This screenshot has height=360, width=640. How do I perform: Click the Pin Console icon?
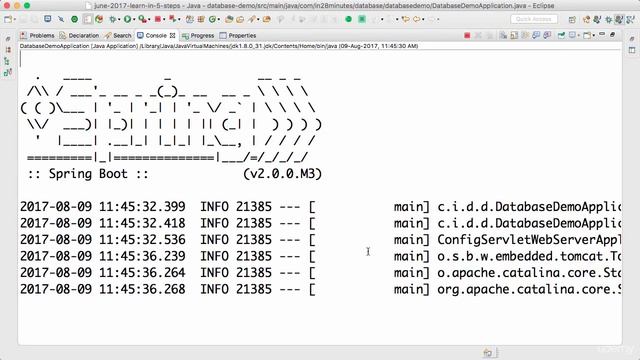pos(561,36)
